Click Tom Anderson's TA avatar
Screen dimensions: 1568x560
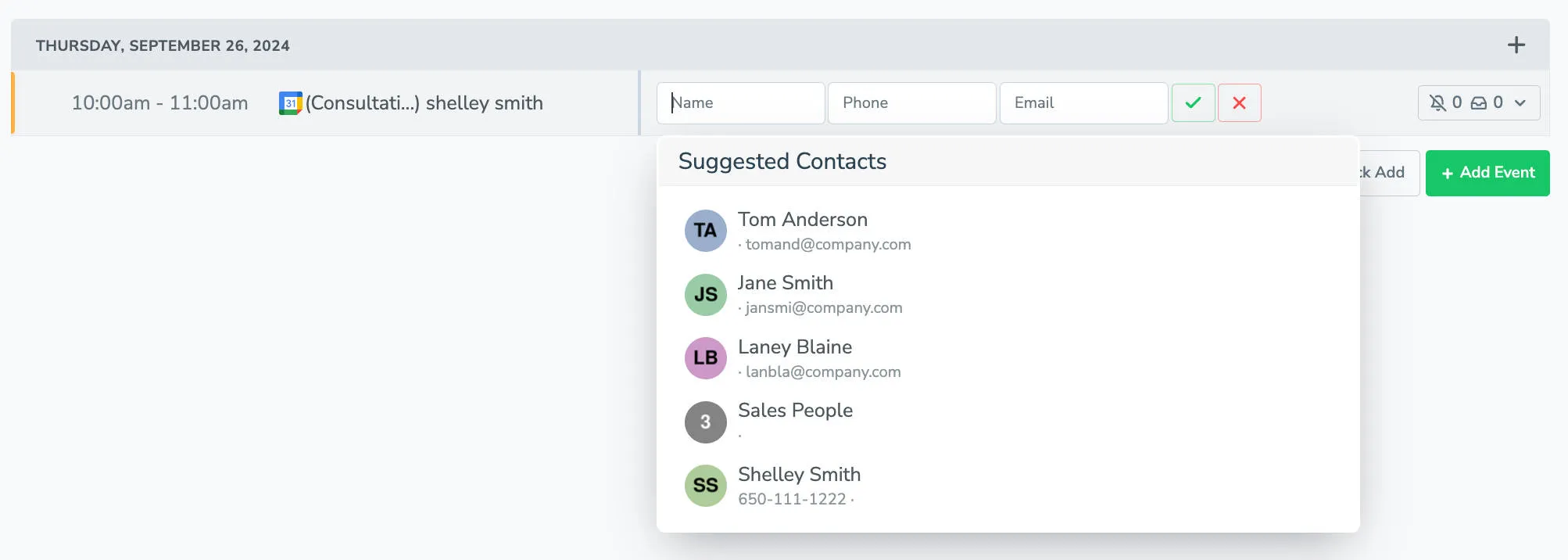coord(705,231)
